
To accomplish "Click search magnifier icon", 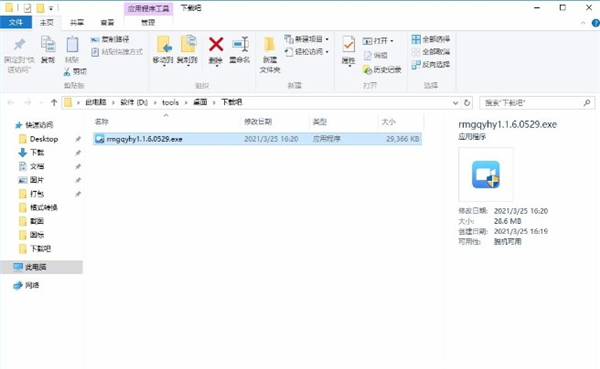I will pyautogui.click(x=587, y=103).
